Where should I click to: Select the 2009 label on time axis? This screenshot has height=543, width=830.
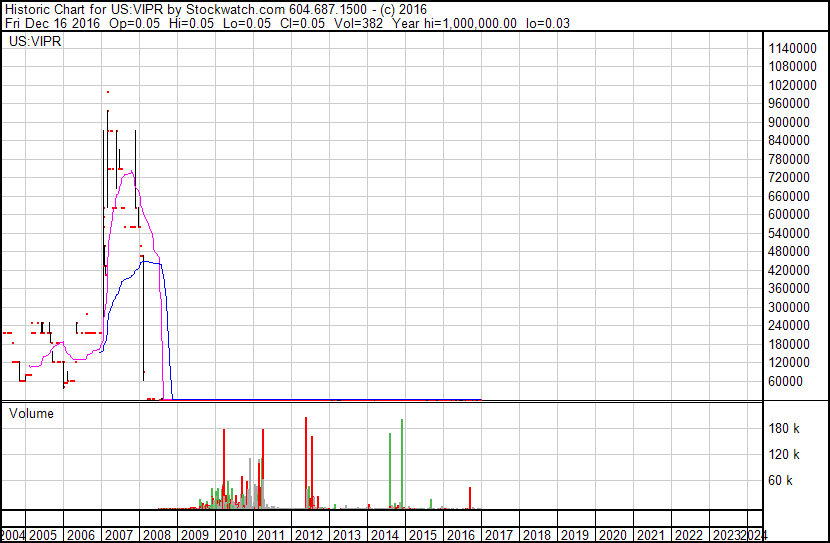click(x=195, y=535)
